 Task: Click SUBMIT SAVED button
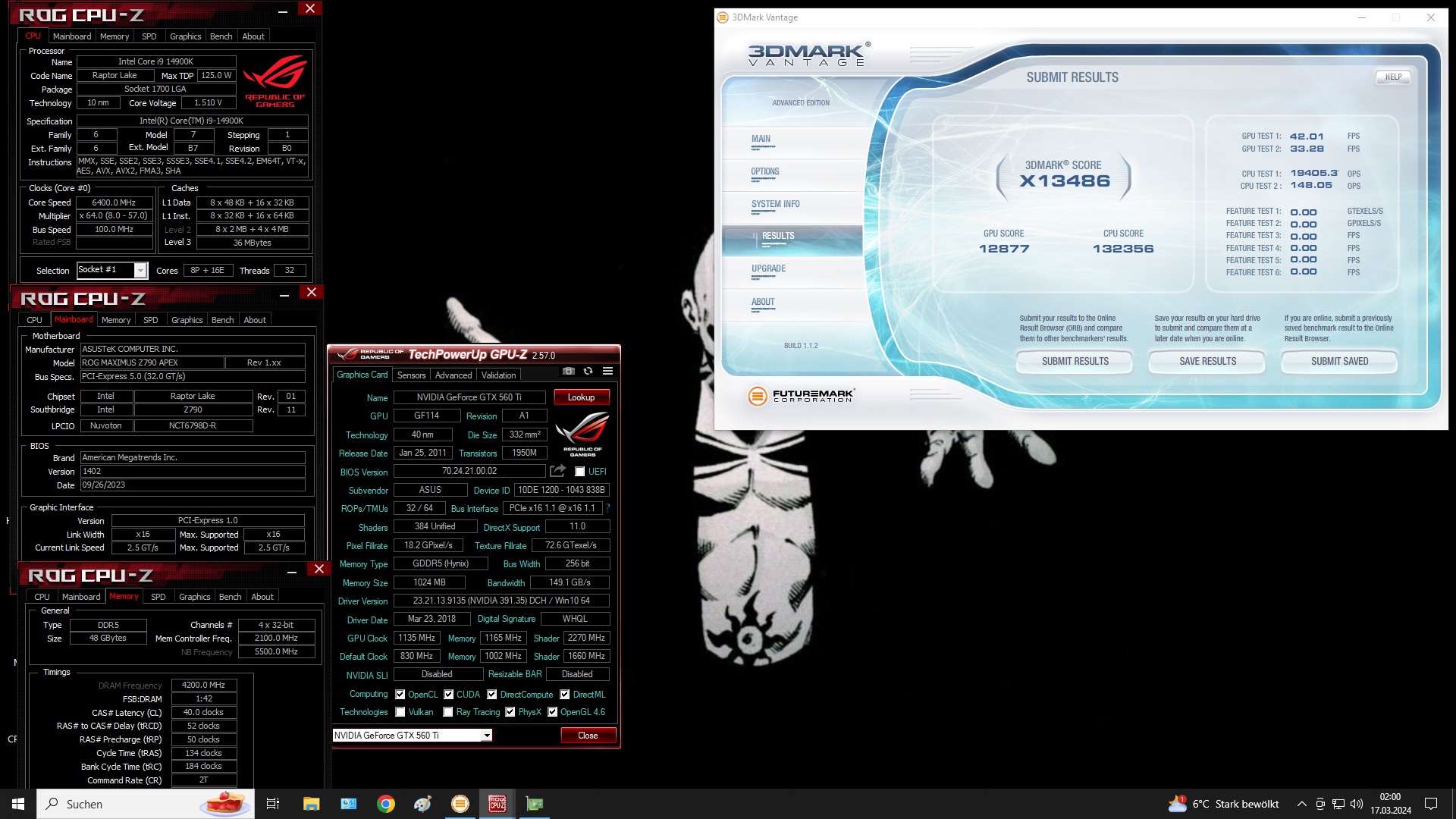(1339, 362)
